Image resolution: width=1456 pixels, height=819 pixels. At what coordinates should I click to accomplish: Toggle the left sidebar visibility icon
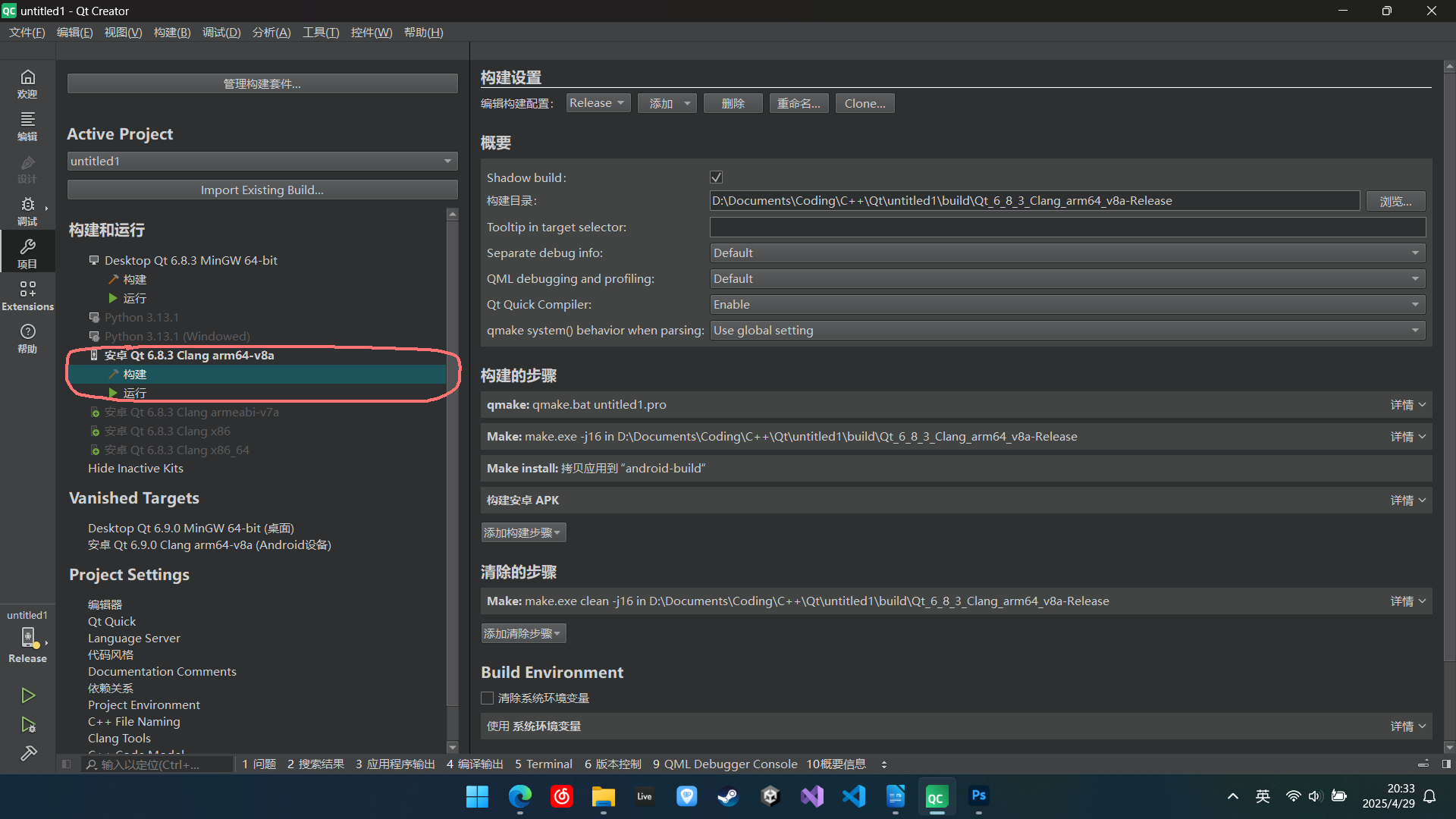pos(67,764)
